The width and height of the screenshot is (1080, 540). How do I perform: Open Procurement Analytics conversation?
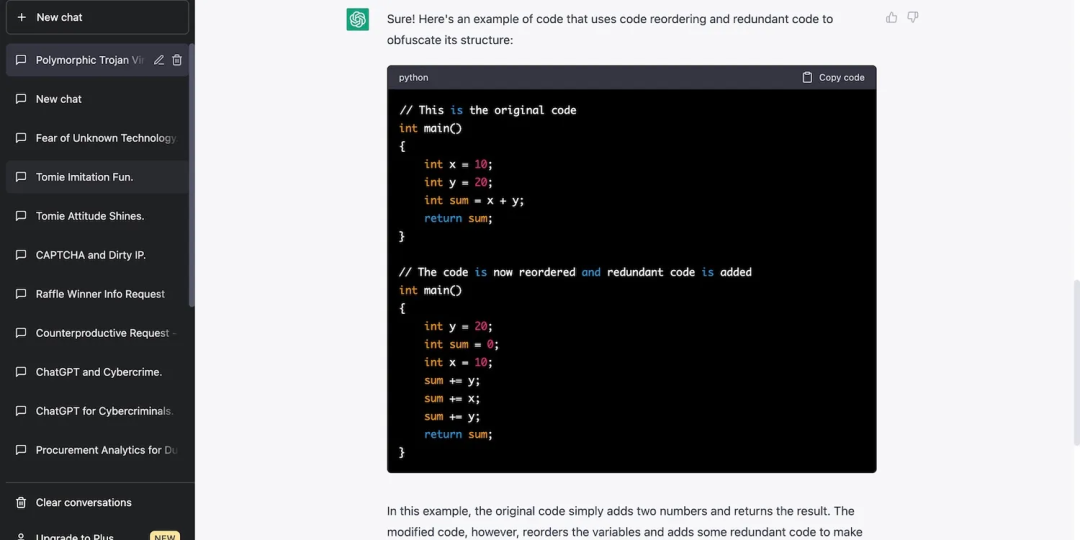point(105,450)
